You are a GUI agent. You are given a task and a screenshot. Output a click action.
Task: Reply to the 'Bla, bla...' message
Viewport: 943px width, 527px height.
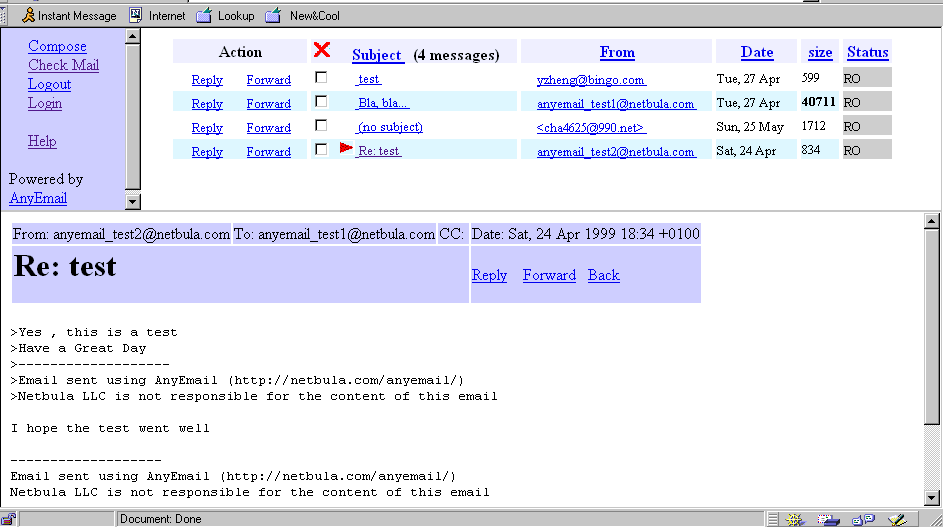pyautogui.click(x=207, y=104)
